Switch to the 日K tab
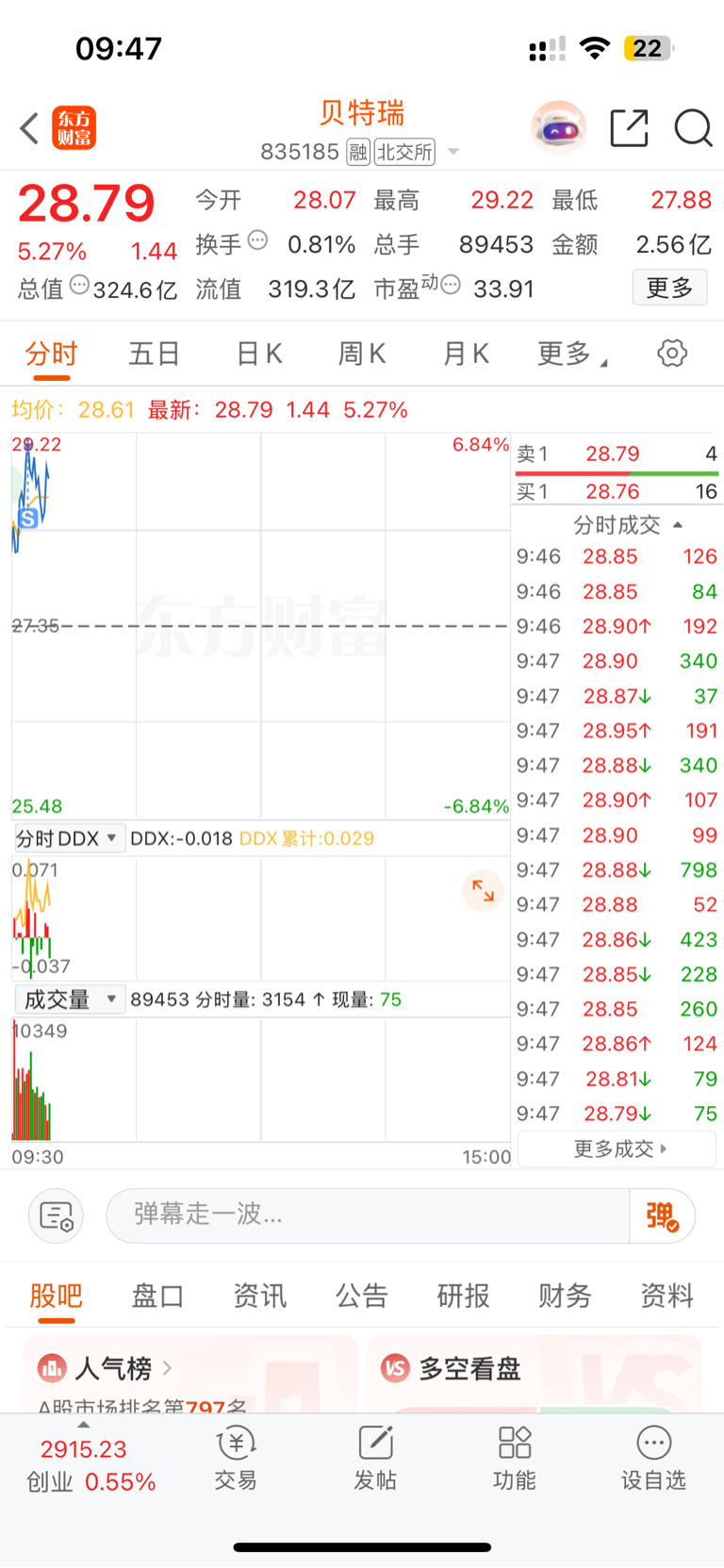724x1568 pixels. tap(258, 354)
